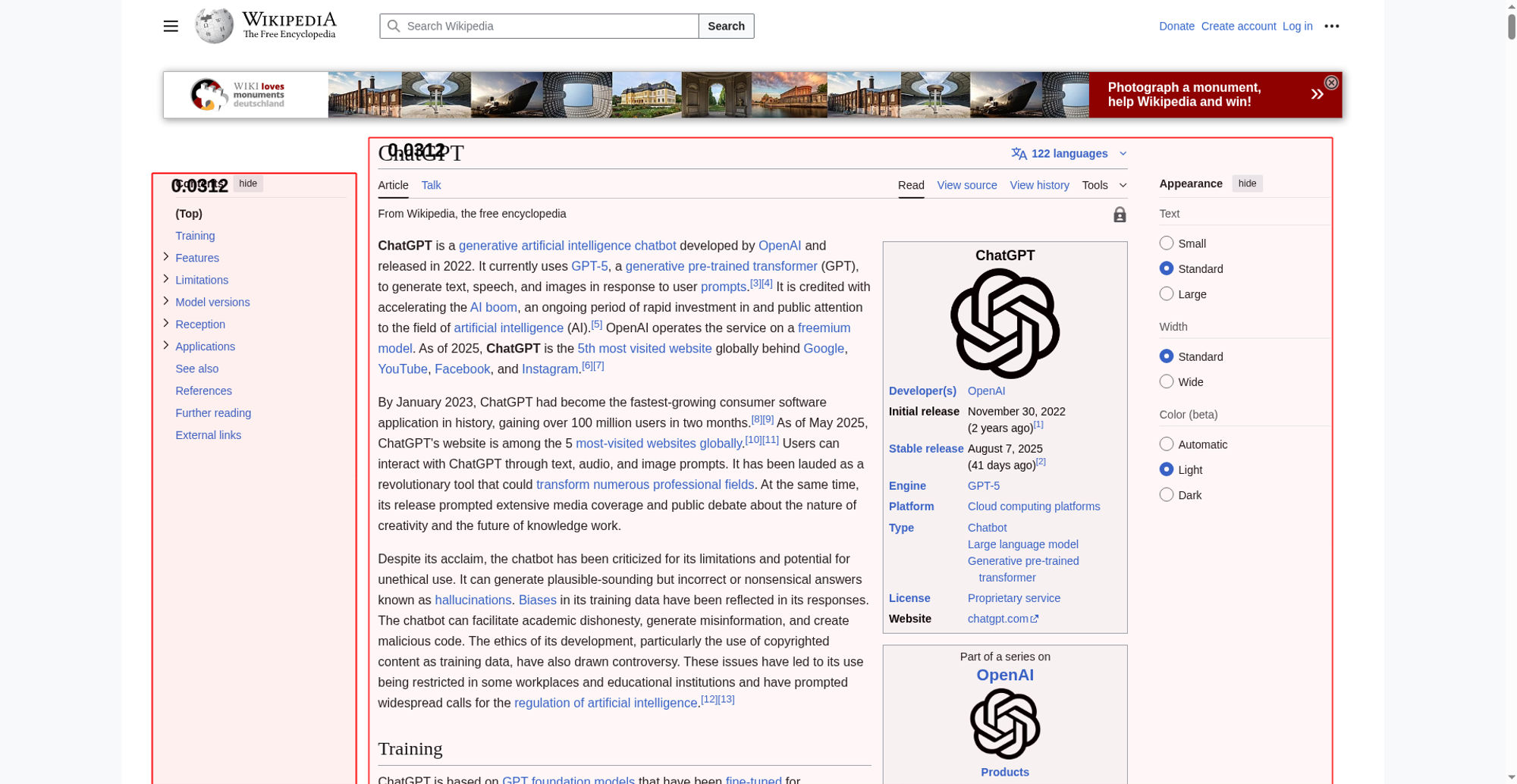Go to See also in contents
Viewport: 1517px width, 784px height.
pos(196,368)
